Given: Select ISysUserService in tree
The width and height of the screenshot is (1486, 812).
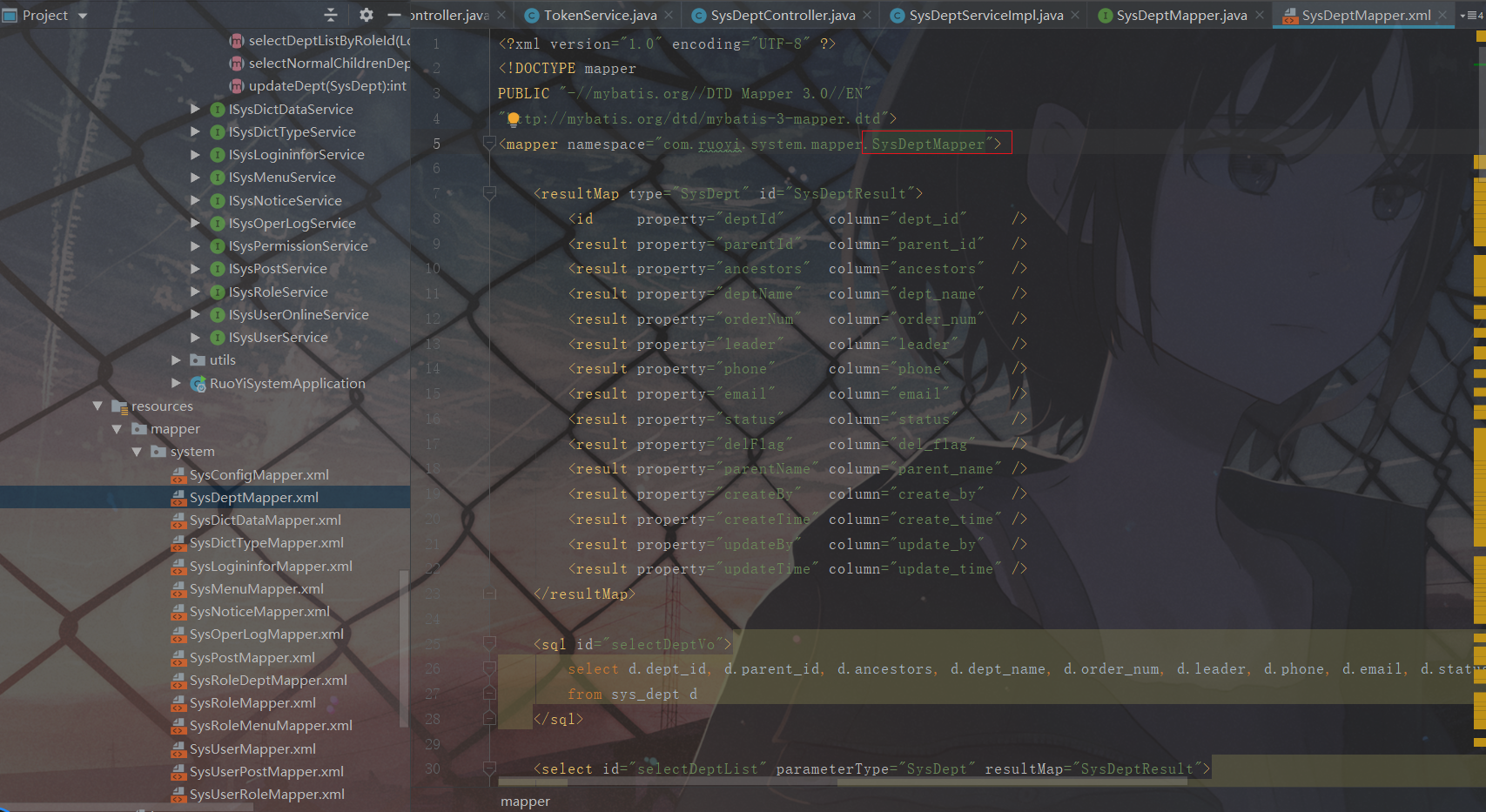Looking at the screenshot, I should click(278, 337).
